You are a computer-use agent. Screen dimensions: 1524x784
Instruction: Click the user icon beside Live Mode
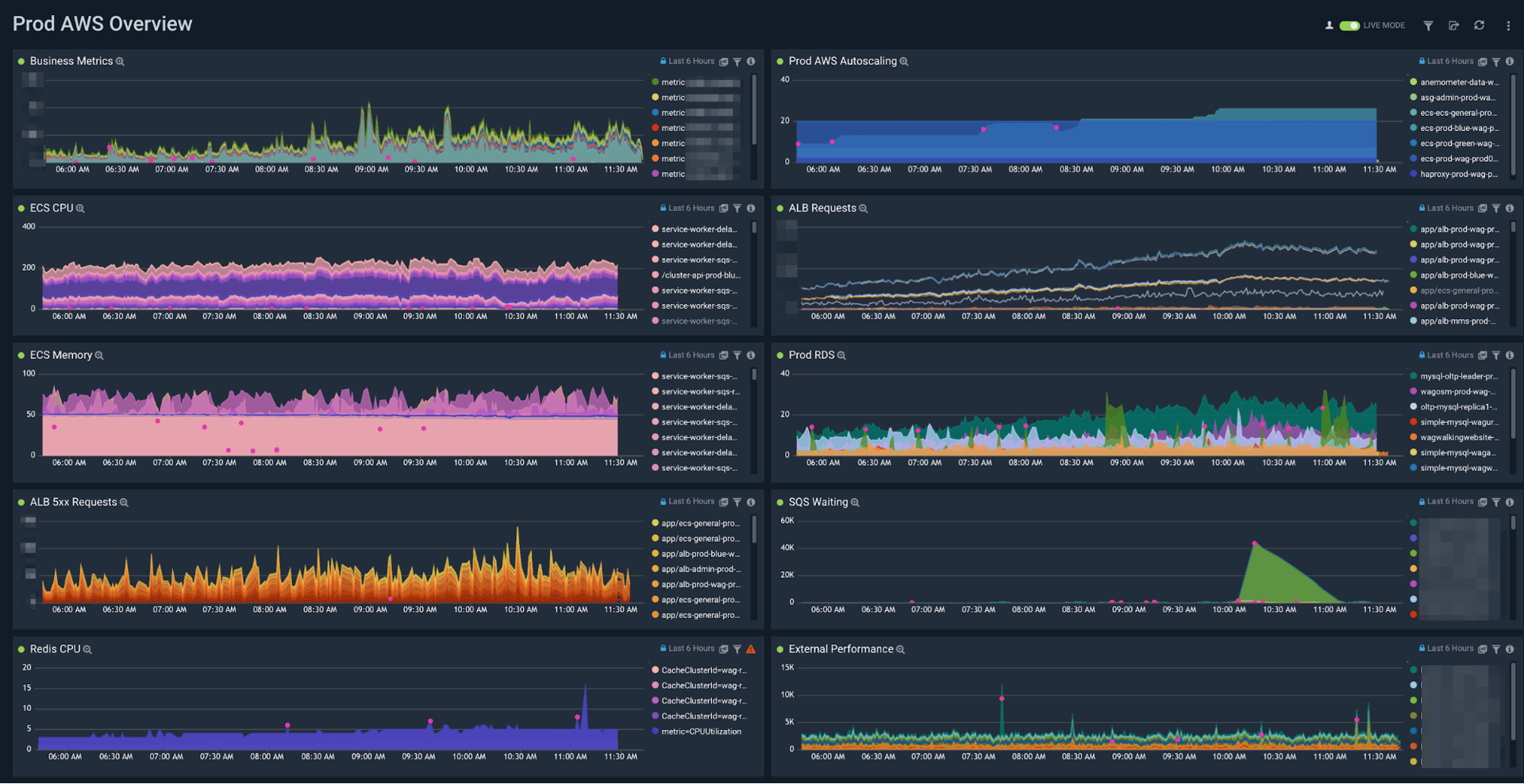point(1329,25)
